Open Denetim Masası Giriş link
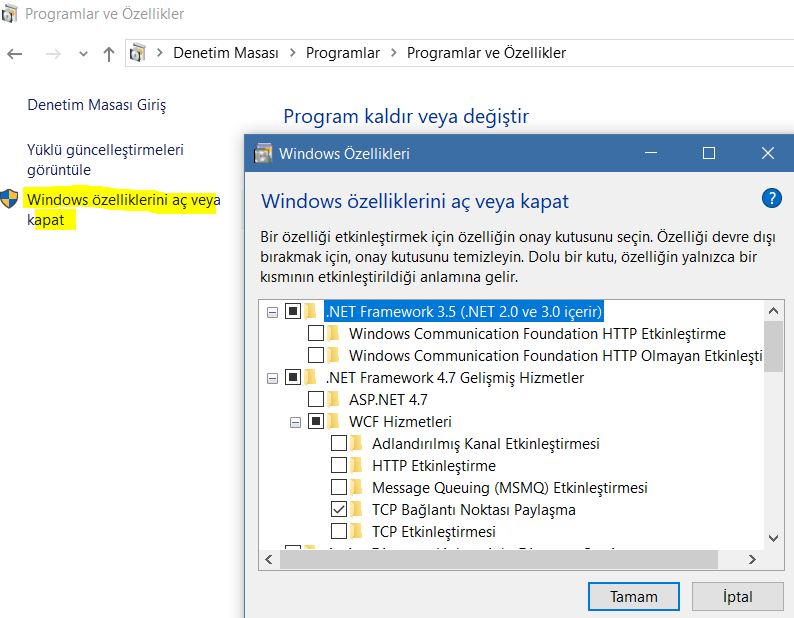794x618 pixels. 97,105
